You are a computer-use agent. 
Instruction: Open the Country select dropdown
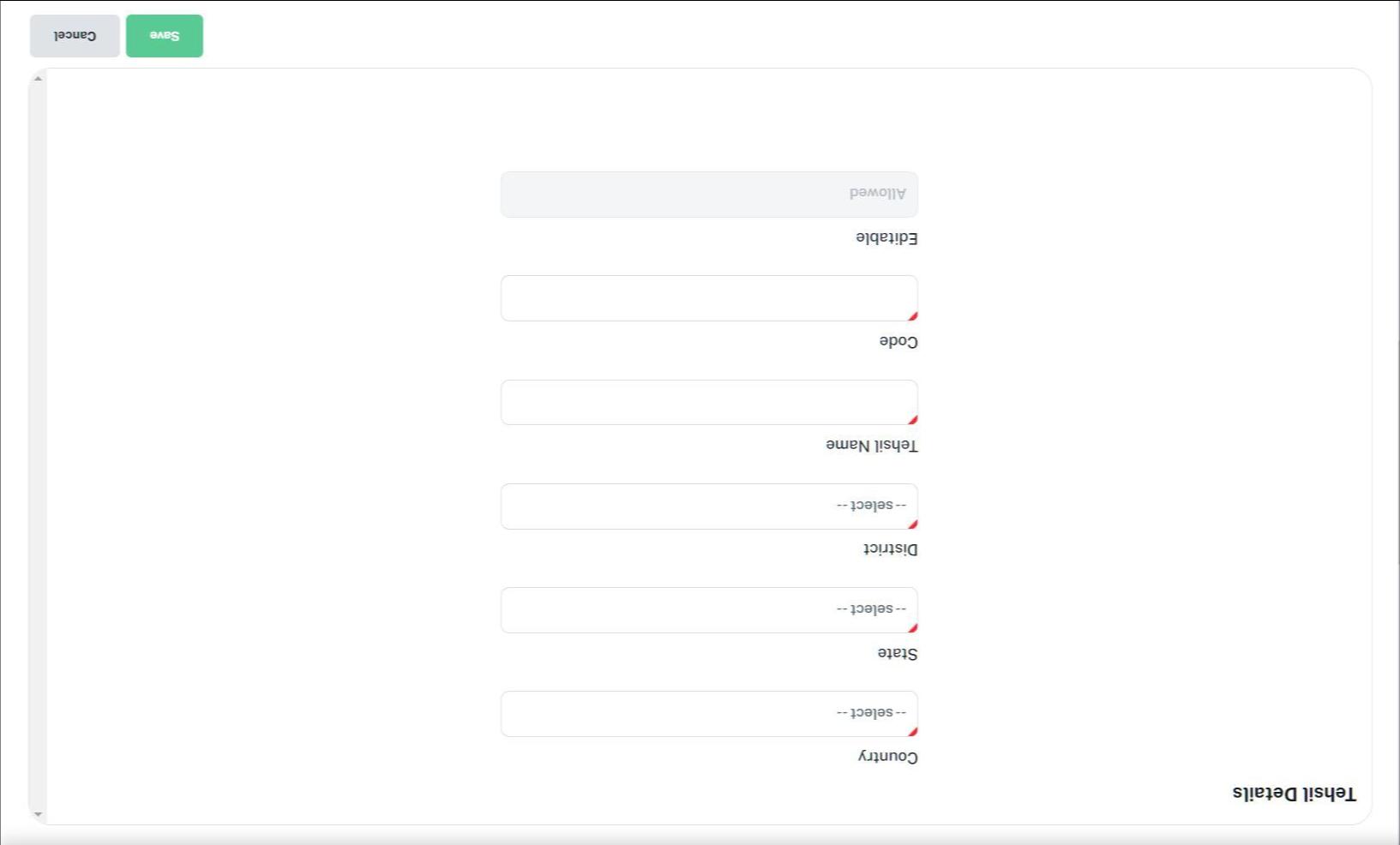click(709, 714)
